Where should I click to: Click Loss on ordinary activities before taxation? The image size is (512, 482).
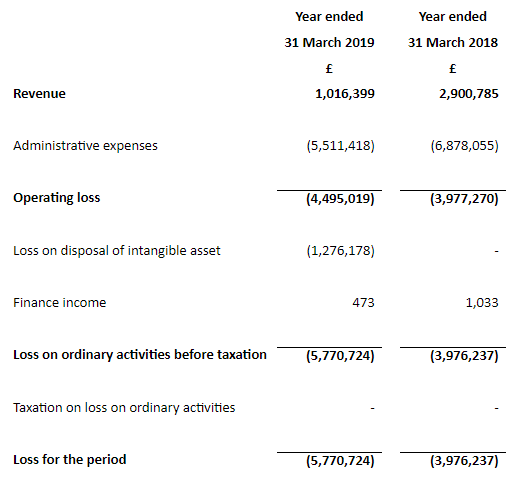140,355
